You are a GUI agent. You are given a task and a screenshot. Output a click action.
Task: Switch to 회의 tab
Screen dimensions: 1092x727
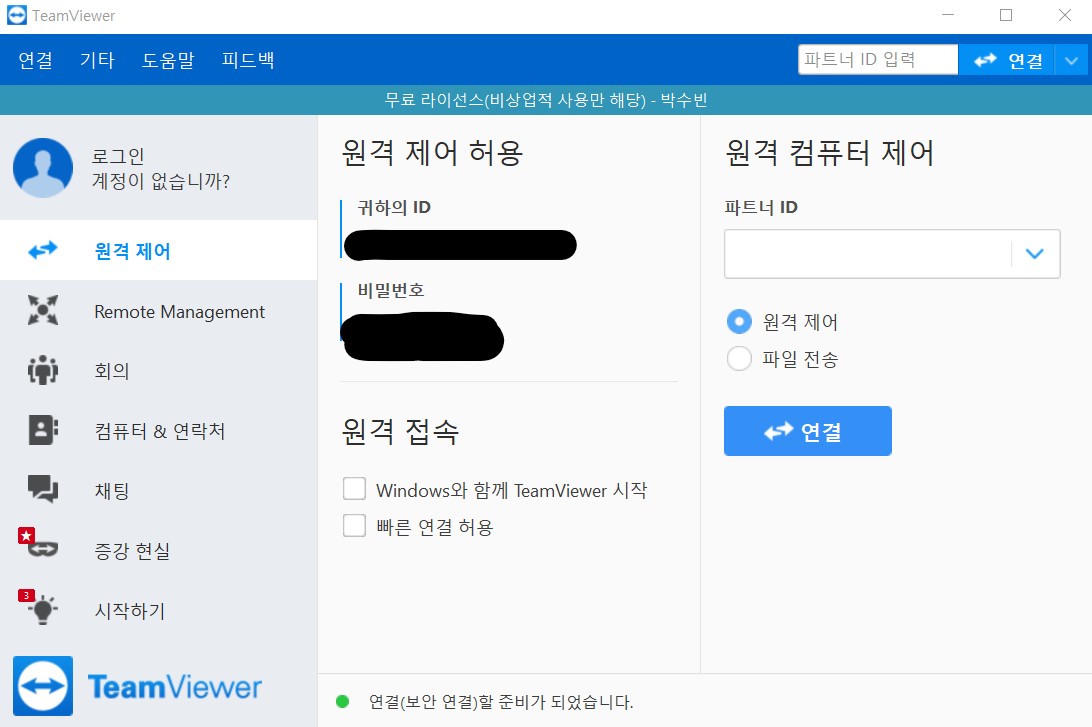pyautogui.click(x=159, y=370)
